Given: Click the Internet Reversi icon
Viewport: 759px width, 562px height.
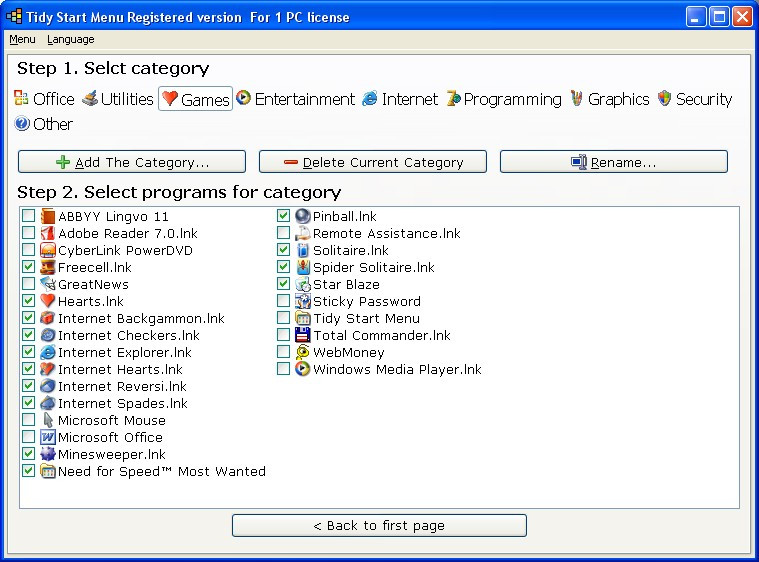Looking at the screenshot, I should pos(47,386).
